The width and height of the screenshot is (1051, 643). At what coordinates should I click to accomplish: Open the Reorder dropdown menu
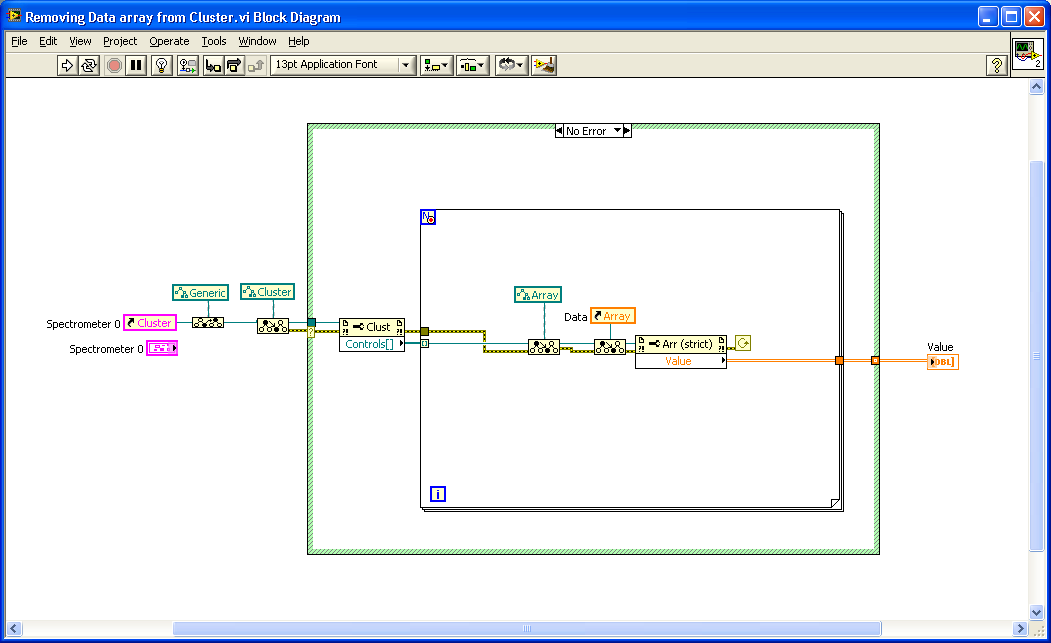coord(511,65)
